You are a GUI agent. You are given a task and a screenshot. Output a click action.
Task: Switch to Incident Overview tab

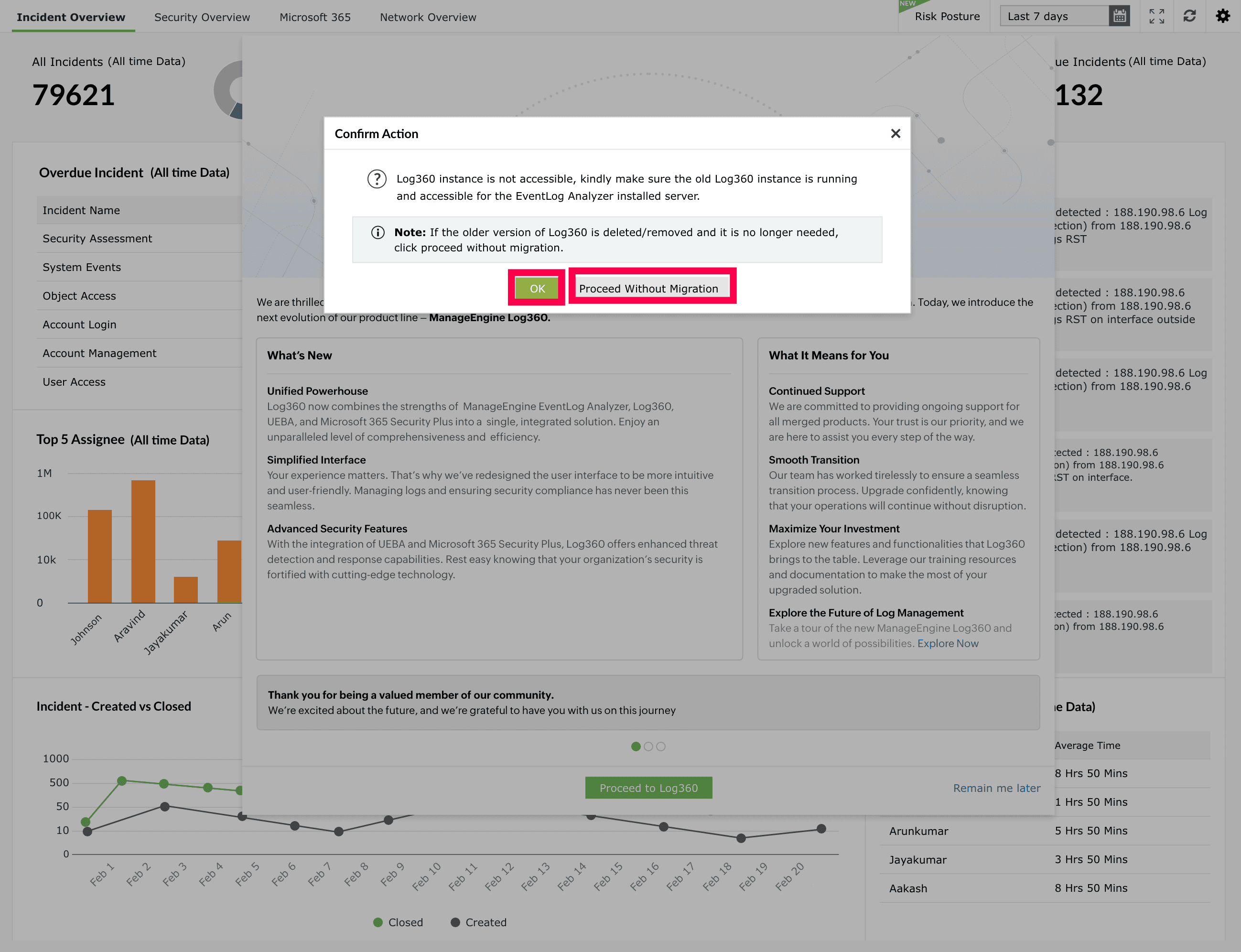pos(71,17)
